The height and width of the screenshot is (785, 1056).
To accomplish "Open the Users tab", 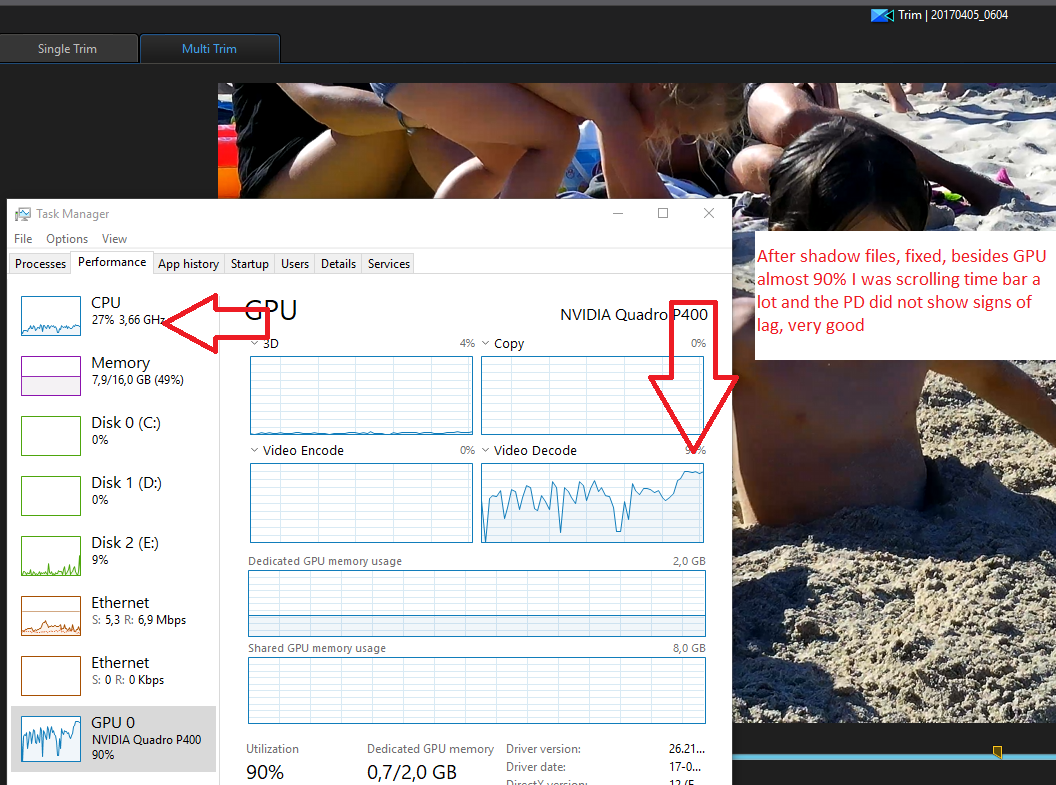I will pos(295,264).
